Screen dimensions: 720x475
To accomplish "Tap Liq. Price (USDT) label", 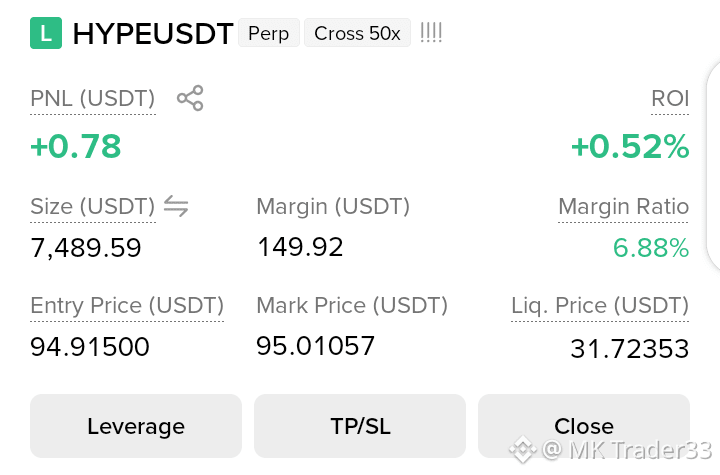I will pos(600,305).
